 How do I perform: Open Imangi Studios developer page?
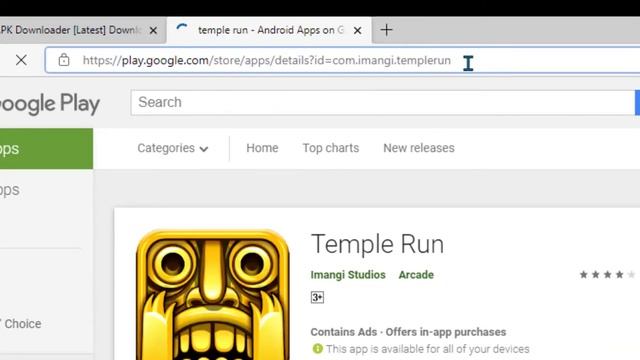[348, 275]
